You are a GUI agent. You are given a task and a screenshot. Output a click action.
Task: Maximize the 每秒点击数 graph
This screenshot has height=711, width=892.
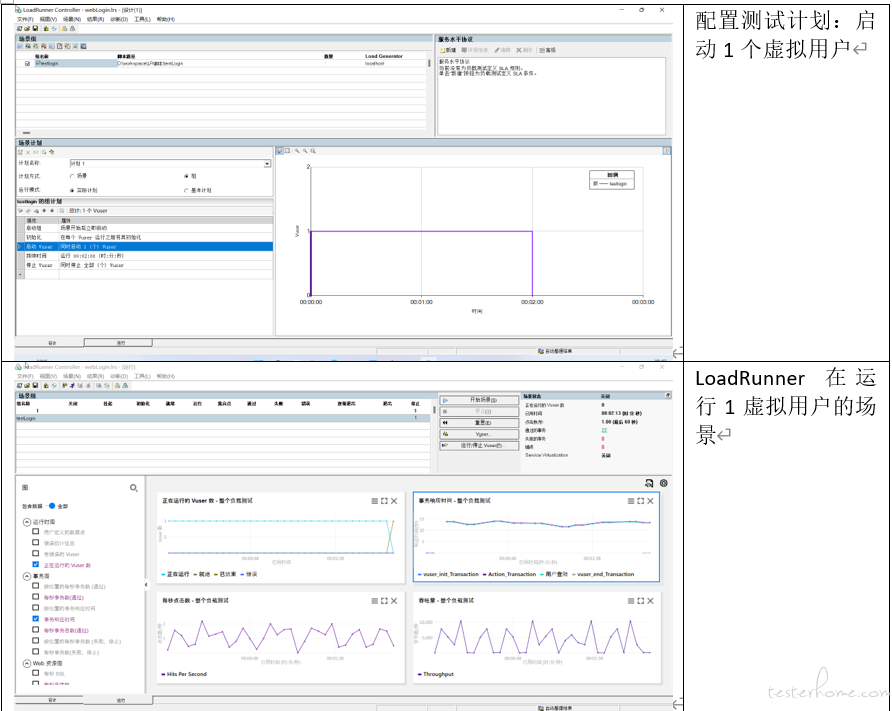(x=384, y=601)
